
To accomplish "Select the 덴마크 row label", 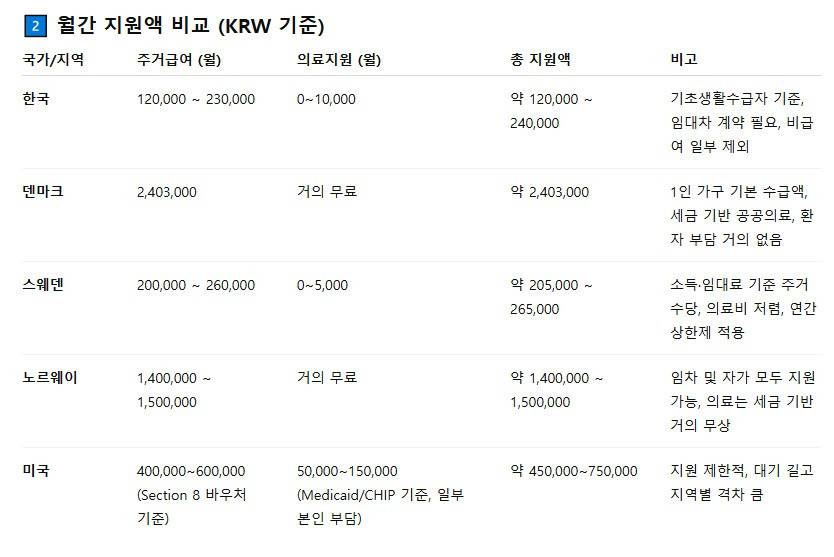I will [x=42, y=192].
